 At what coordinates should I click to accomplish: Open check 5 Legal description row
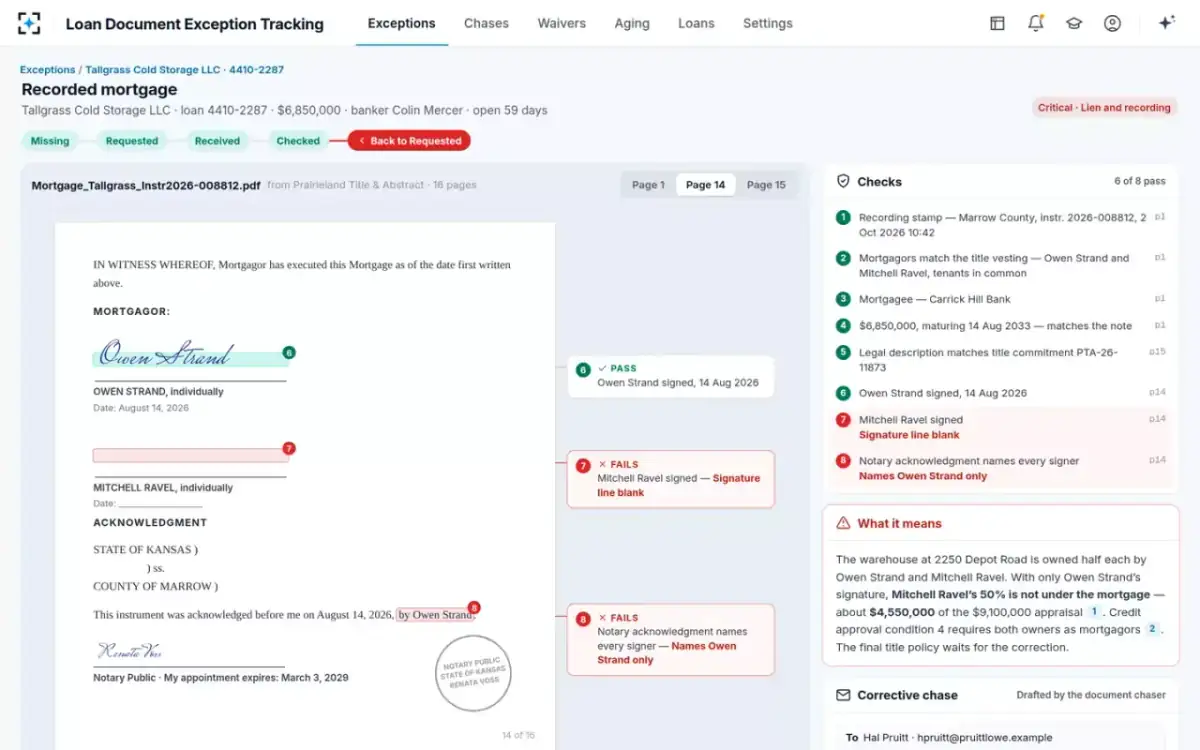point(1000,359)
